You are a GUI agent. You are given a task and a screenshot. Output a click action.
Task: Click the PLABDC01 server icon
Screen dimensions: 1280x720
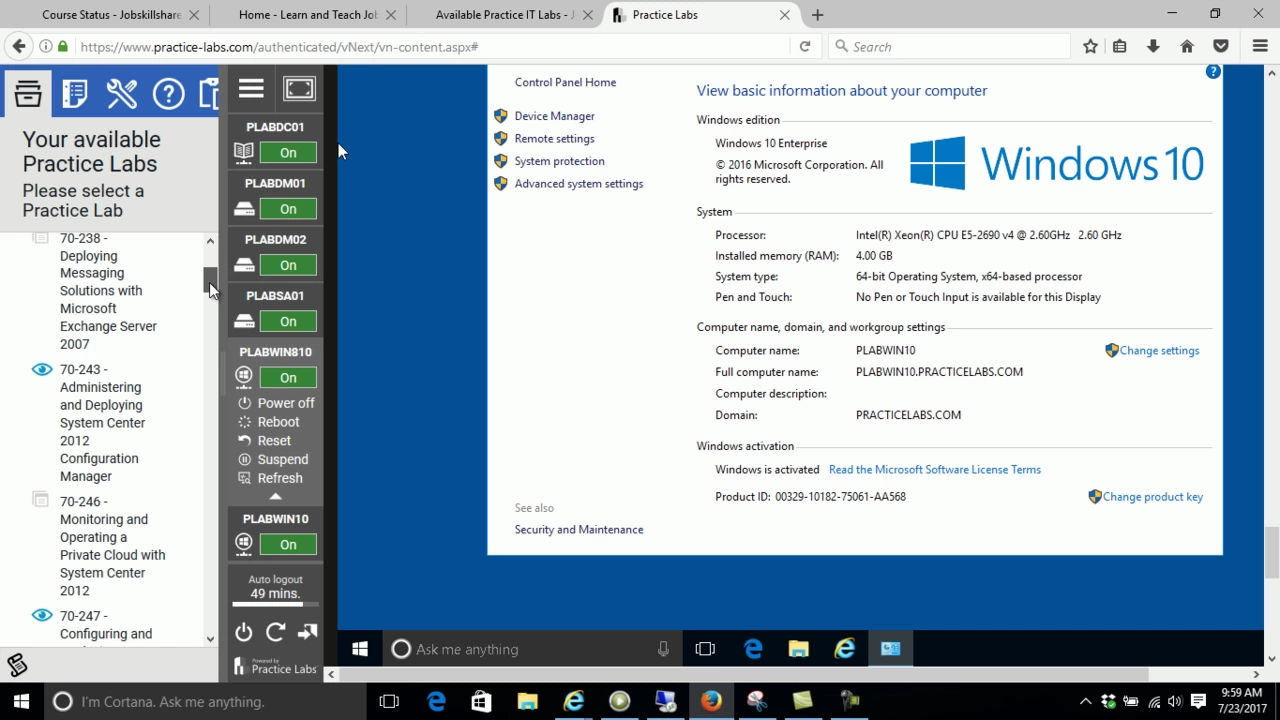[x=244, y=152]
